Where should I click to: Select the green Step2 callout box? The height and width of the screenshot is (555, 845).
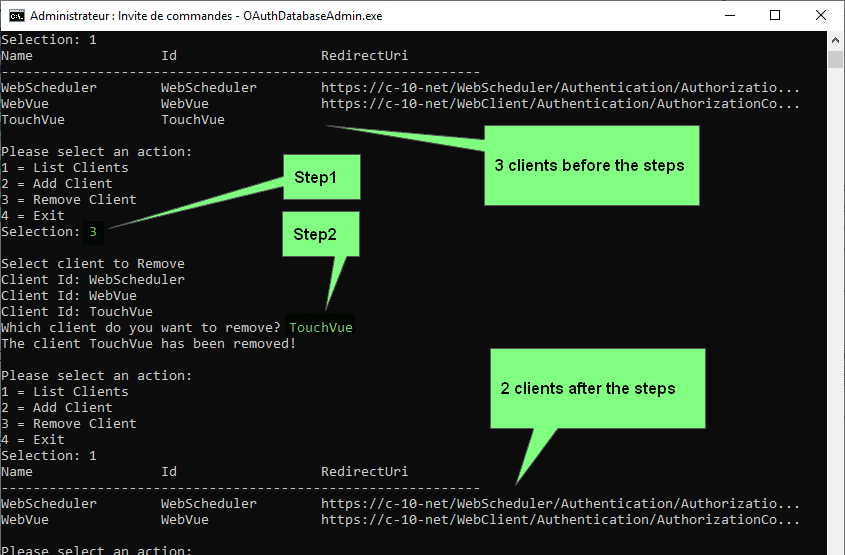pos(321,233)
